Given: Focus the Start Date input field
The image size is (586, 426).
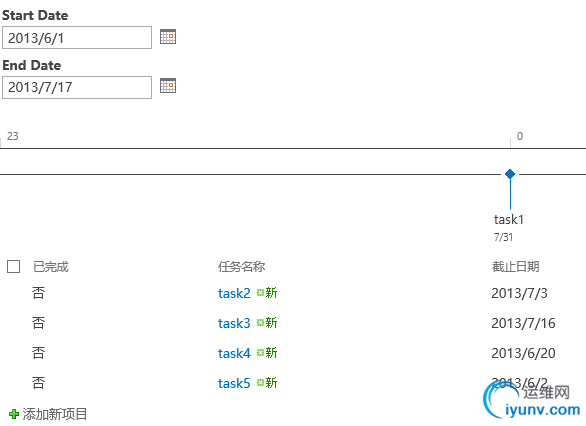Looking at the screenshot, I should click(77, 37).
